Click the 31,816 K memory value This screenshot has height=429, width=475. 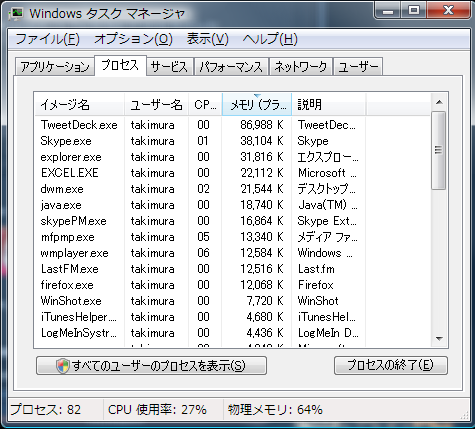(262, 157)
